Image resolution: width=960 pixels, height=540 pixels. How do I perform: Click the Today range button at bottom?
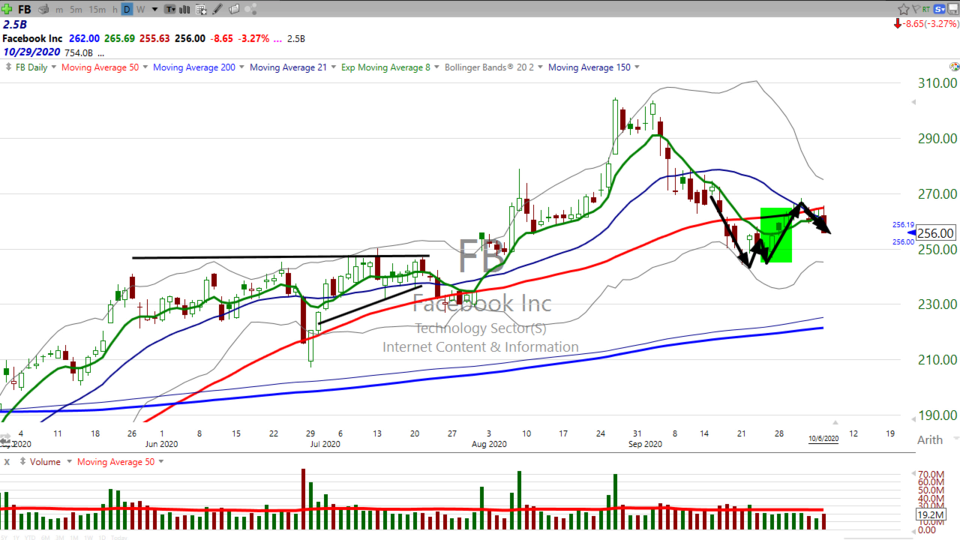[x=119, y=538]
